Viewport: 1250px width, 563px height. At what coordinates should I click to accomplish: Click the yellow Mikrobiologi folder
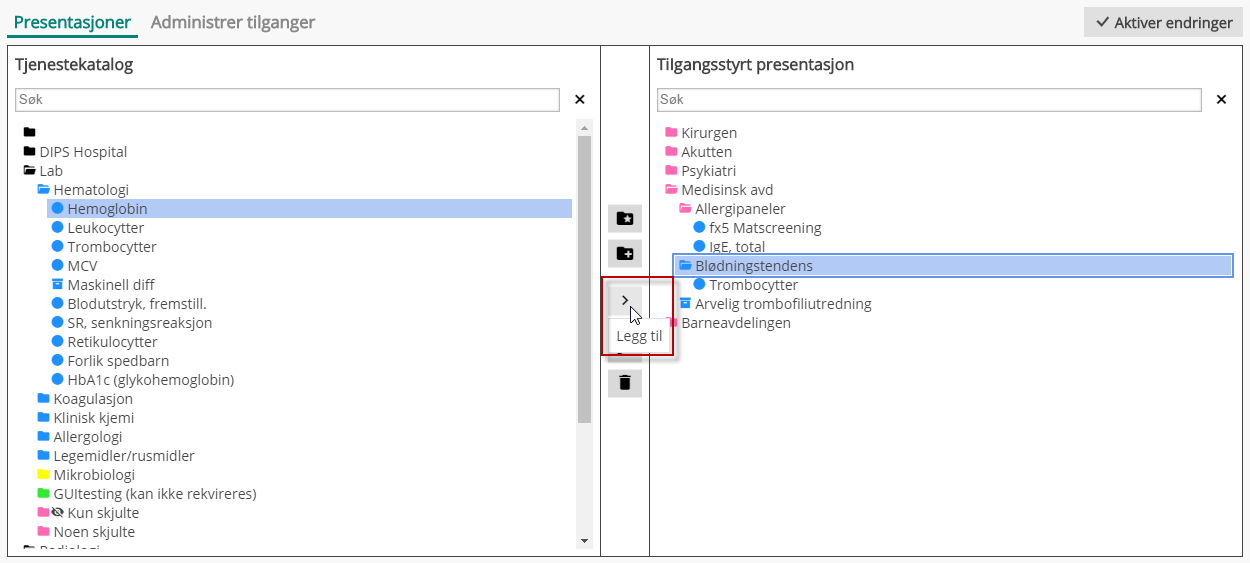pyautogui.click(x=44, y=475)
